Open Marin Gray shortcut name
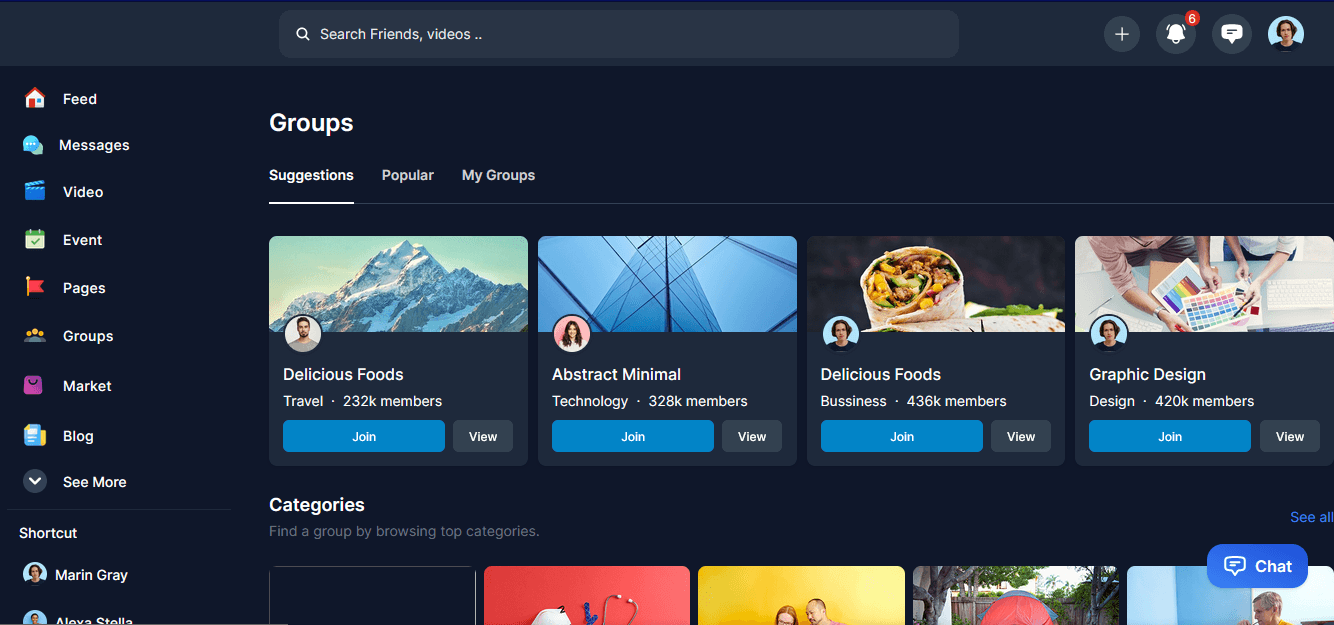Image resolution: width=1334 pixels, height=625 pixels. click(x=91, y=575)
